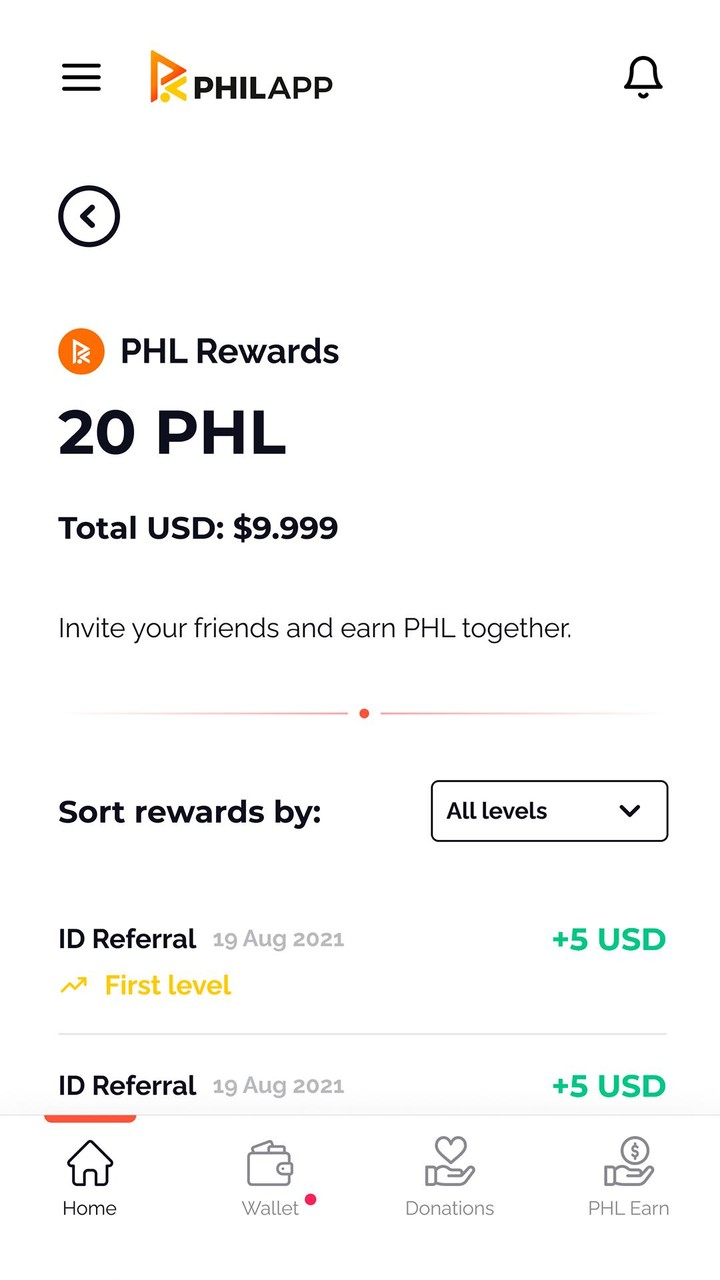
Task: Tap the First level trend arrow icon
Action: tap(73, 986)
